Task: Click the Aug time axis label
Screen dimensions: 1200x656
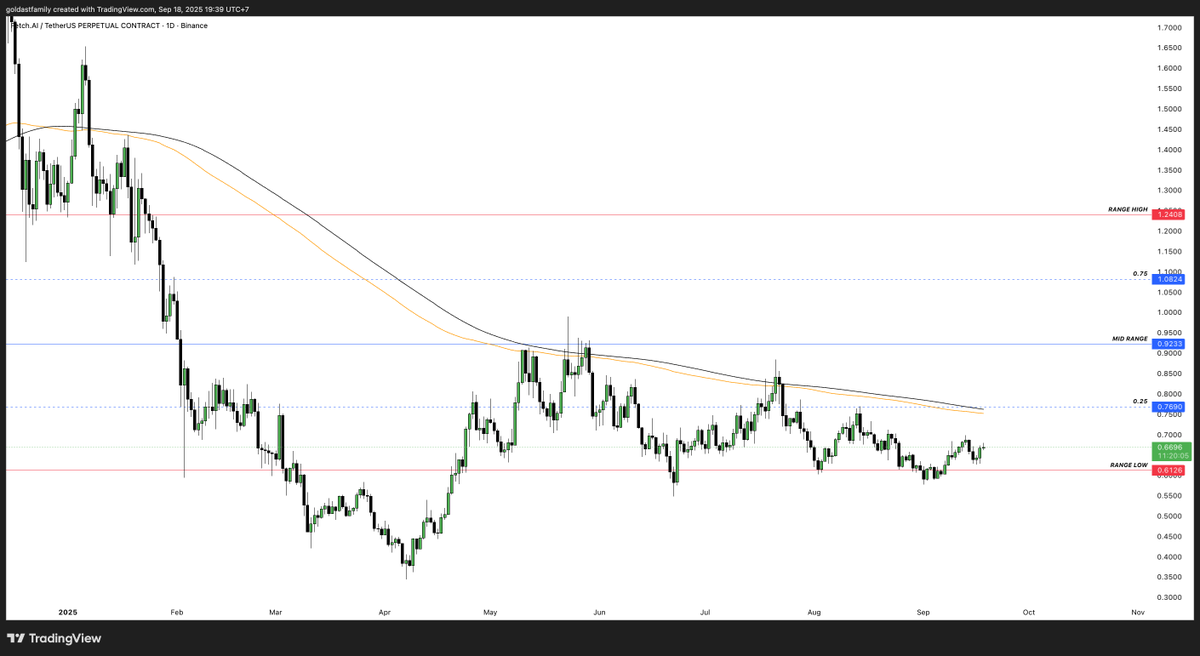Action: [812, 611]
